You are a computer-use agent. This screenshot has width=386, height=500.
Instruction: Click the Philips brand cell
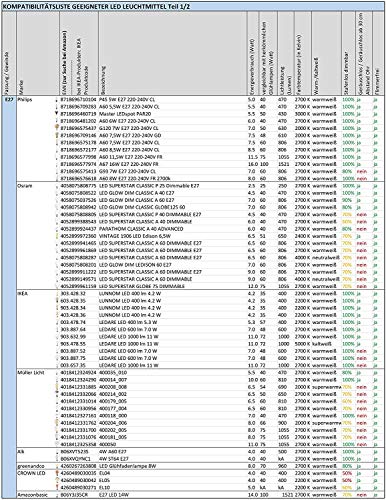pyautogui.click(x=24, y=99)
